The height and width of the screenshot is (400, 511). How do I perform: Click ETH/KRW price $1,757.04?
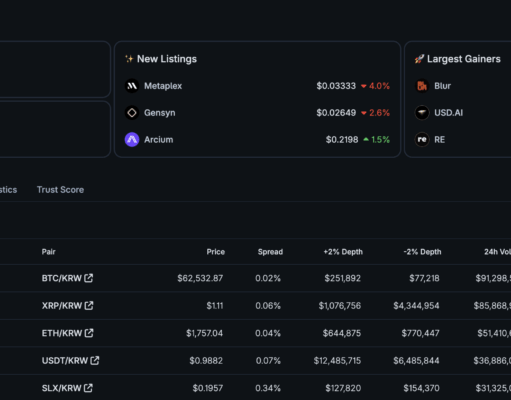(x=204, y=333)
